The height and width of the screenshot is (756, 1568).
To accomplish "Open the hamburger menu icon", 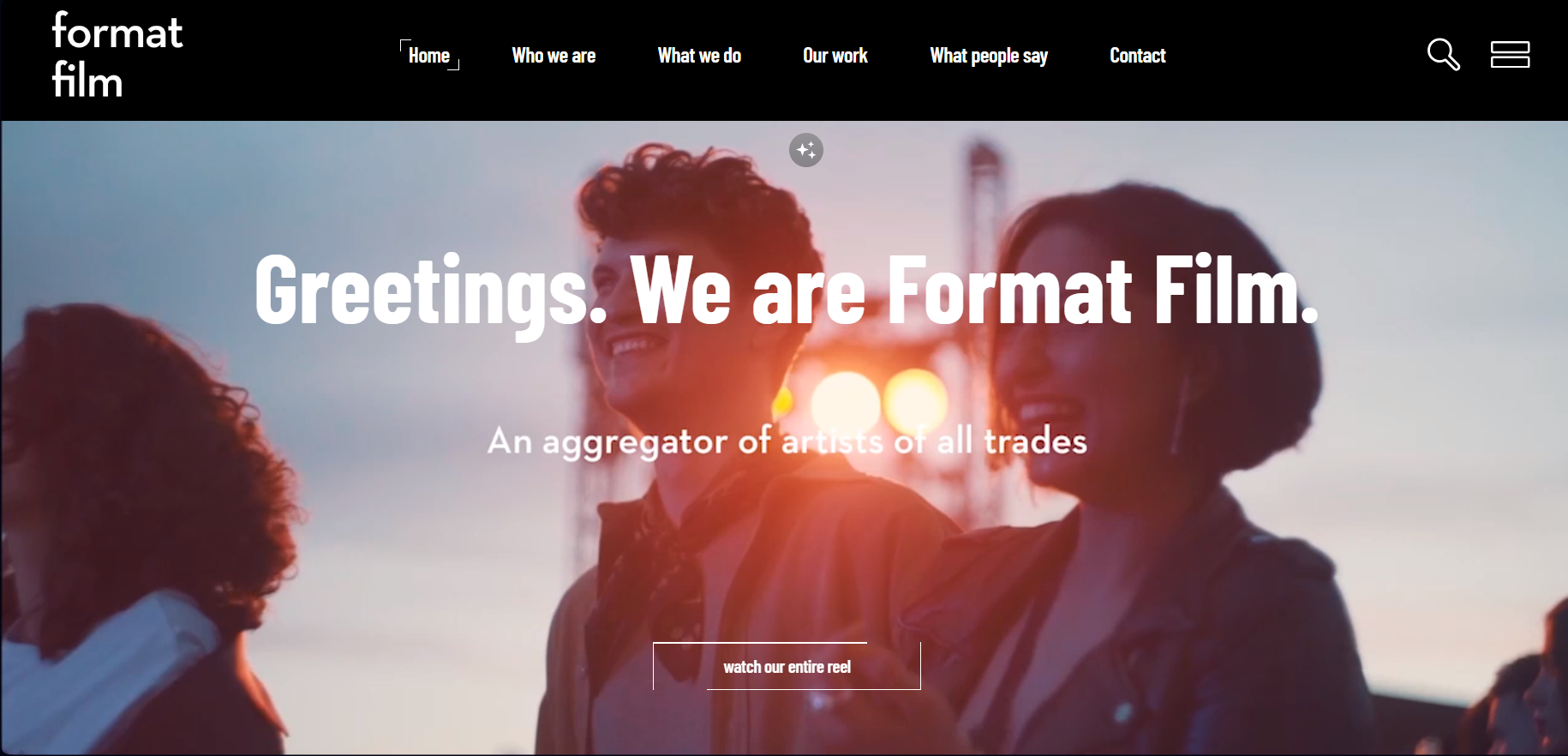I will [x=1510, y=55].
